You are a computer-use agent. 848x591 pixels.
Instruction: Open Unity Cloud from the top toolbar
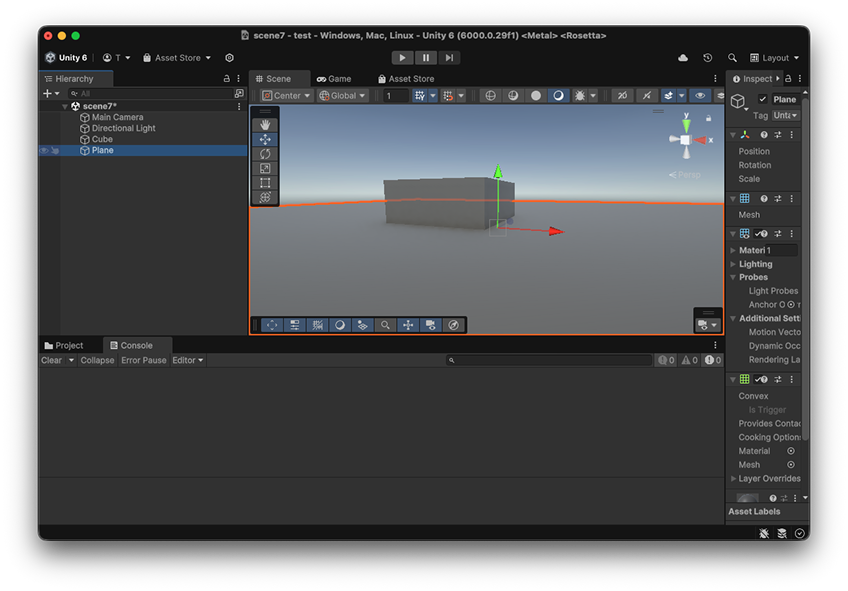tap(683, 58)
